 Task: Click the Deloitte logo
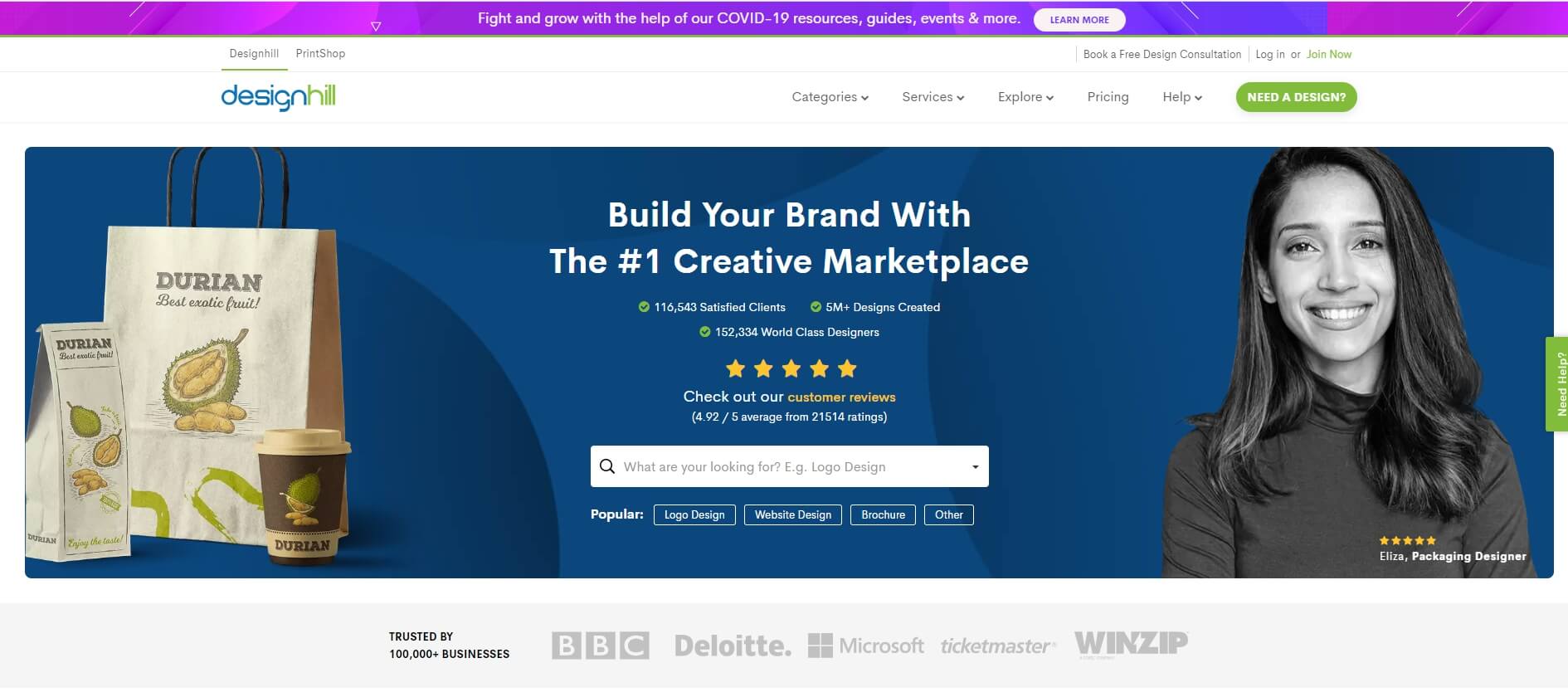(x=733, y=646)
